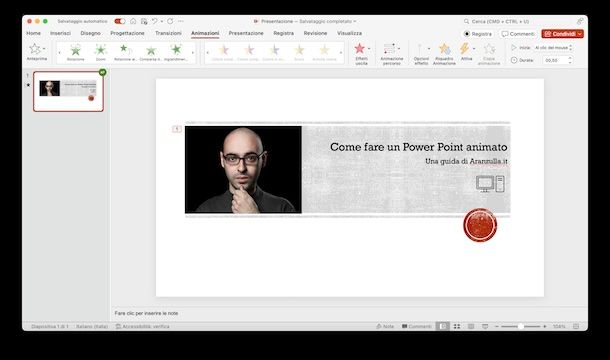610x360 pixels.
Task: Open the Inserisci tab
Action: tap(60, 33)
